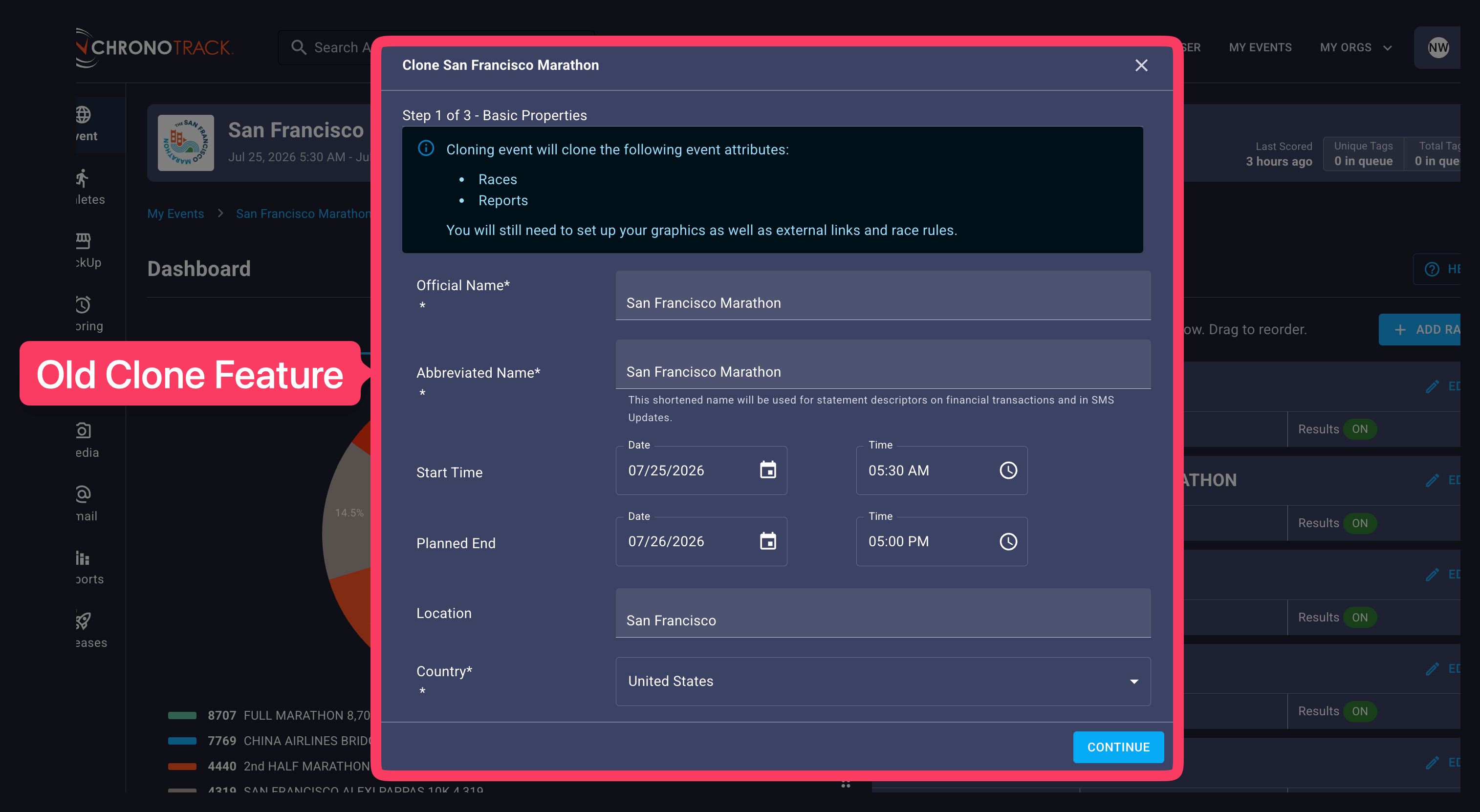Screen dimensions: 1480x812
Task: Follow the San Francisco Marathon breadcrumb link
Action: (x=304, y=214)
